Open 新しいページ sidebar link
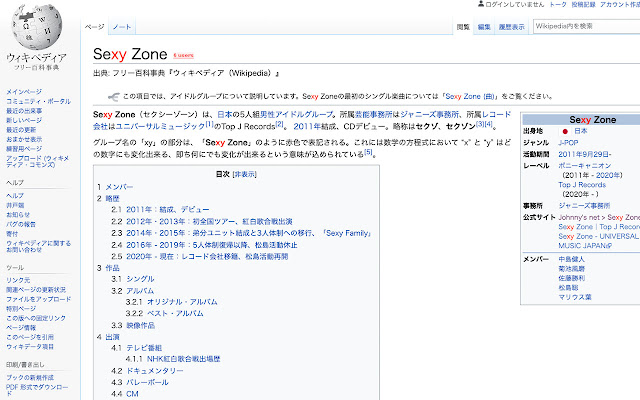Viewport: 640px width, 400px height. tap(24, 120)
